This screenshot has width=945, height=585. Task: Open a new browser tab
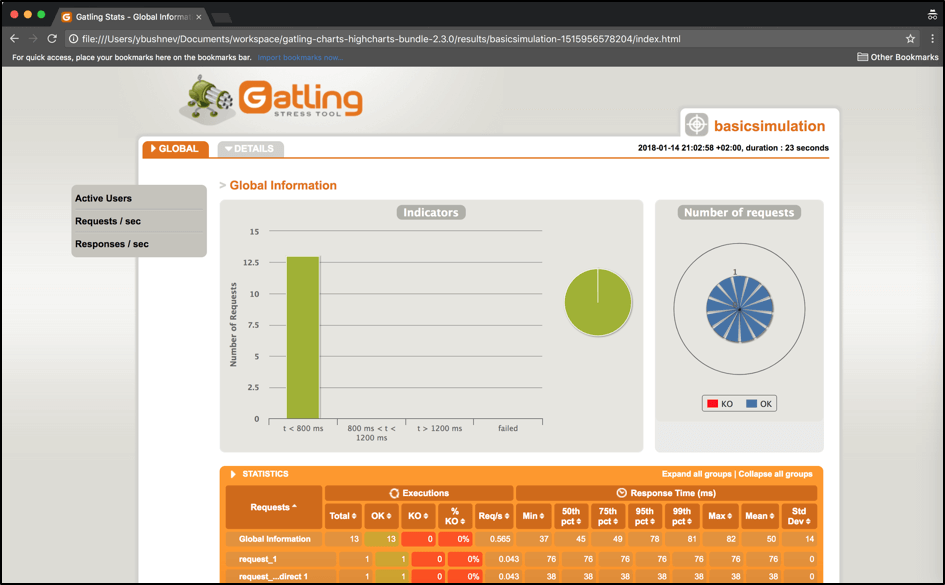coord(221,17)
